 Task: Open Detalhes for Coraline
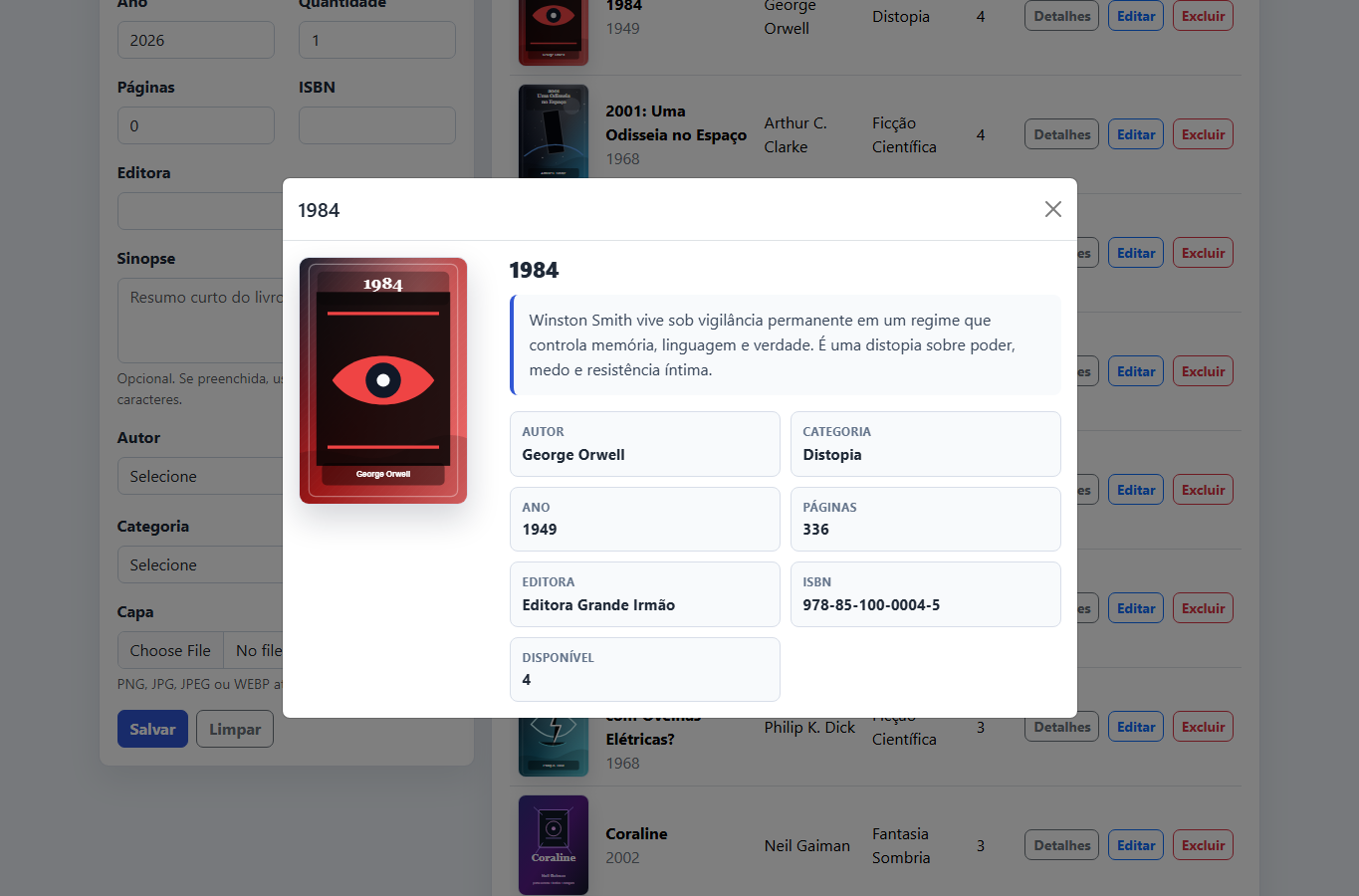pyautogui.click(x=1062, y=845)
